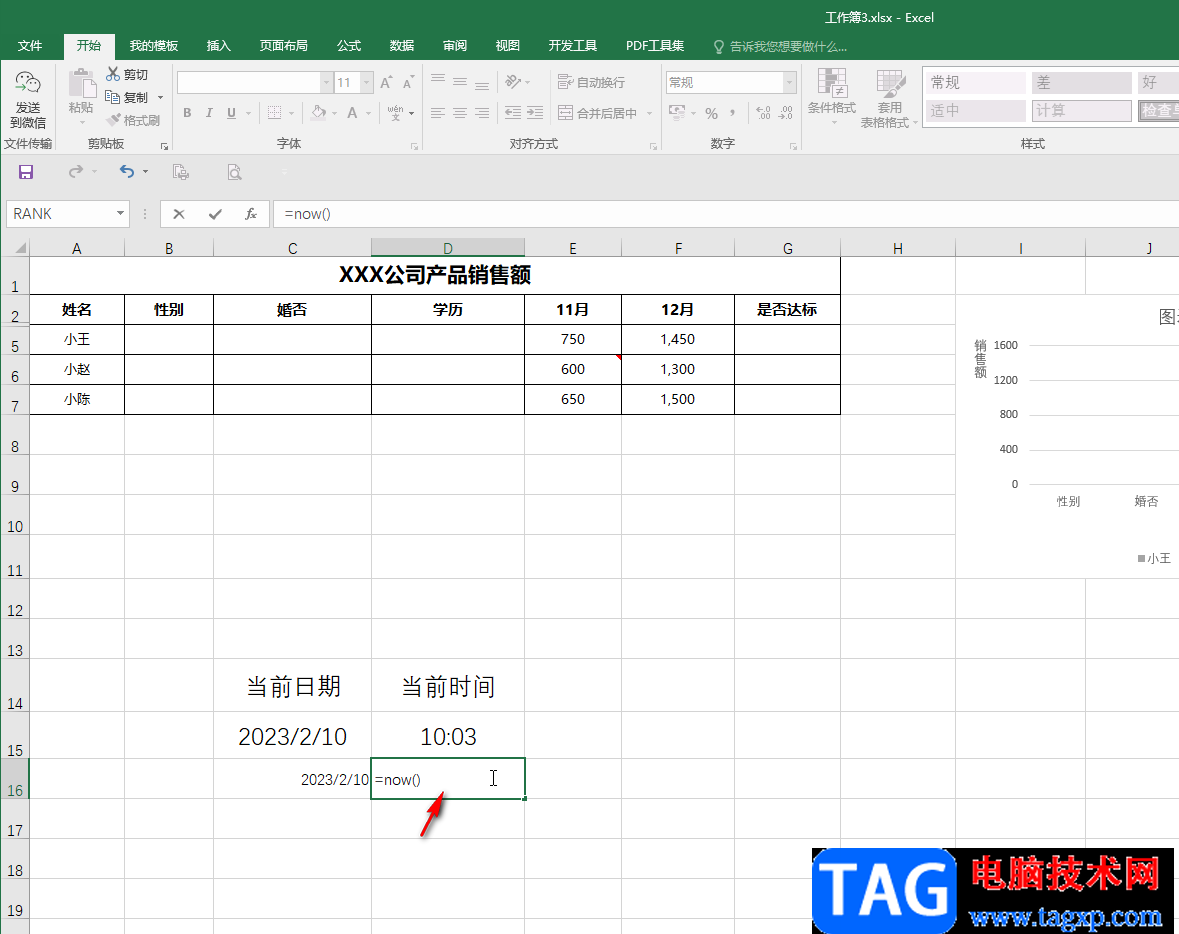Switch to the 开发工具 Developer tab

(572, 46)
